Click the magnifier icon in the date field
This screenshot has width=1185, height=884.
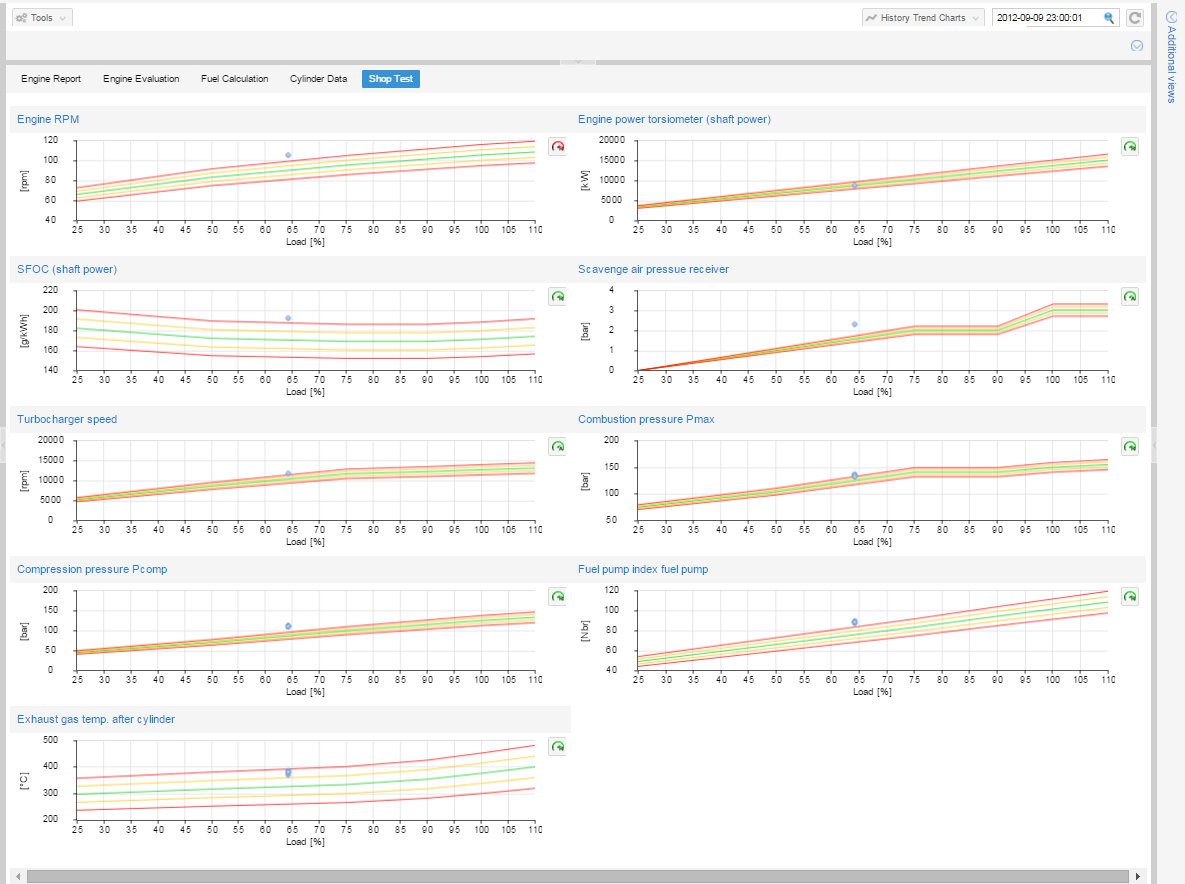[x=1109, y=18]
